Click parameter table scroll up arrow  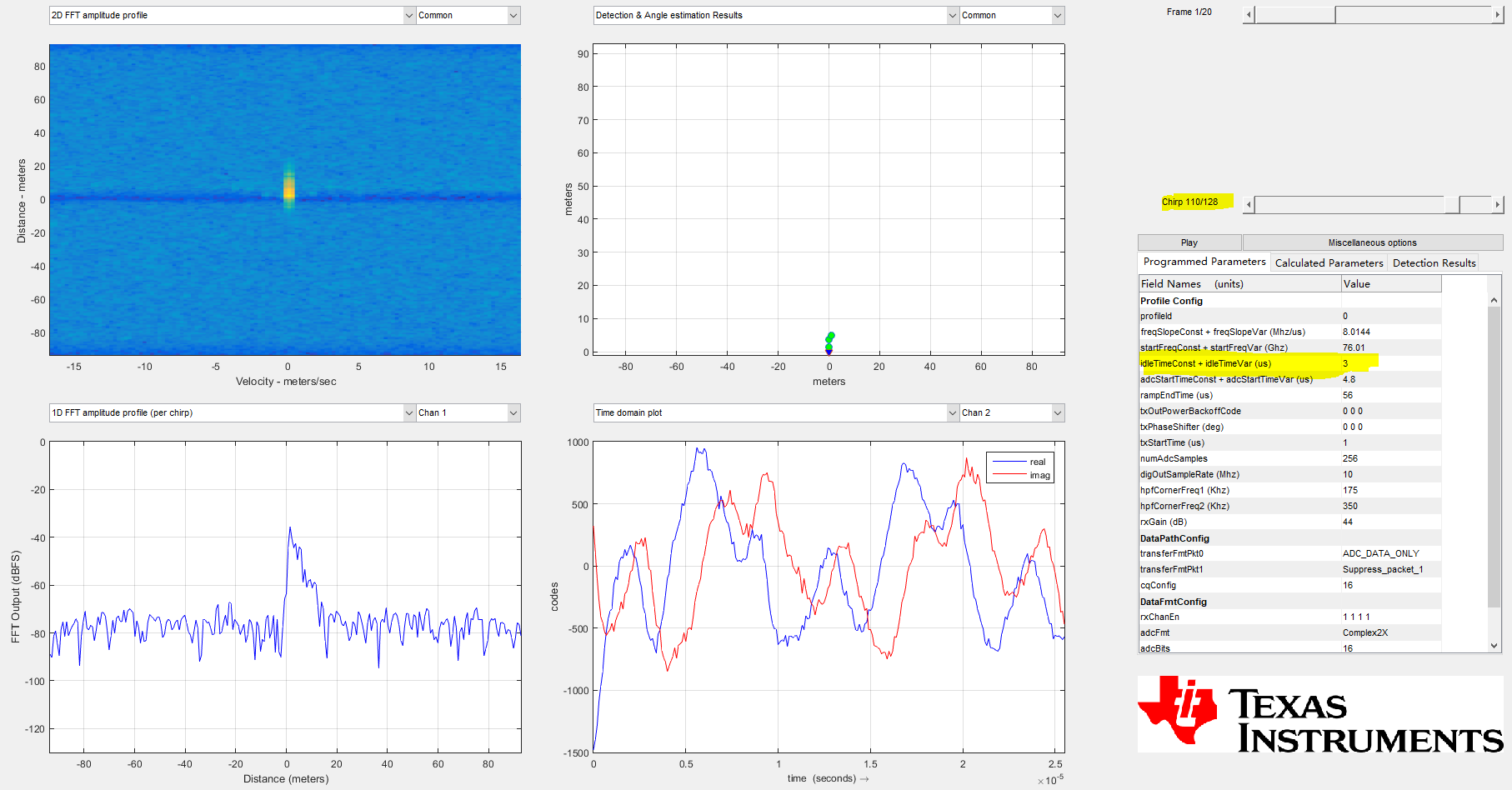[1494, 300]
